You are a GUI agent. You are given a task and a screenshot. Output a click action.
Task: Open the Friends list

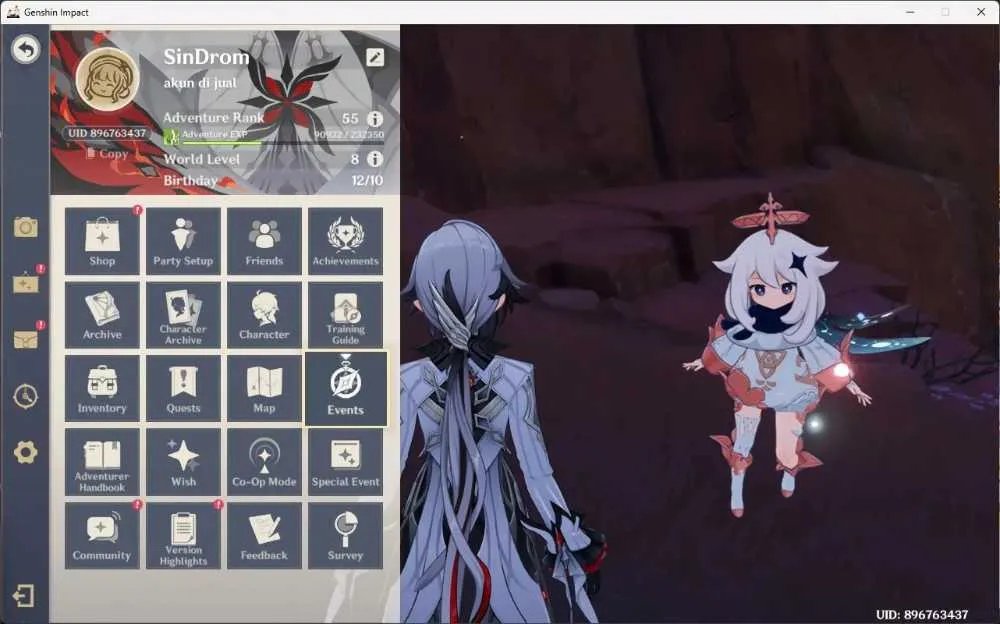click(x=264, y=241)
